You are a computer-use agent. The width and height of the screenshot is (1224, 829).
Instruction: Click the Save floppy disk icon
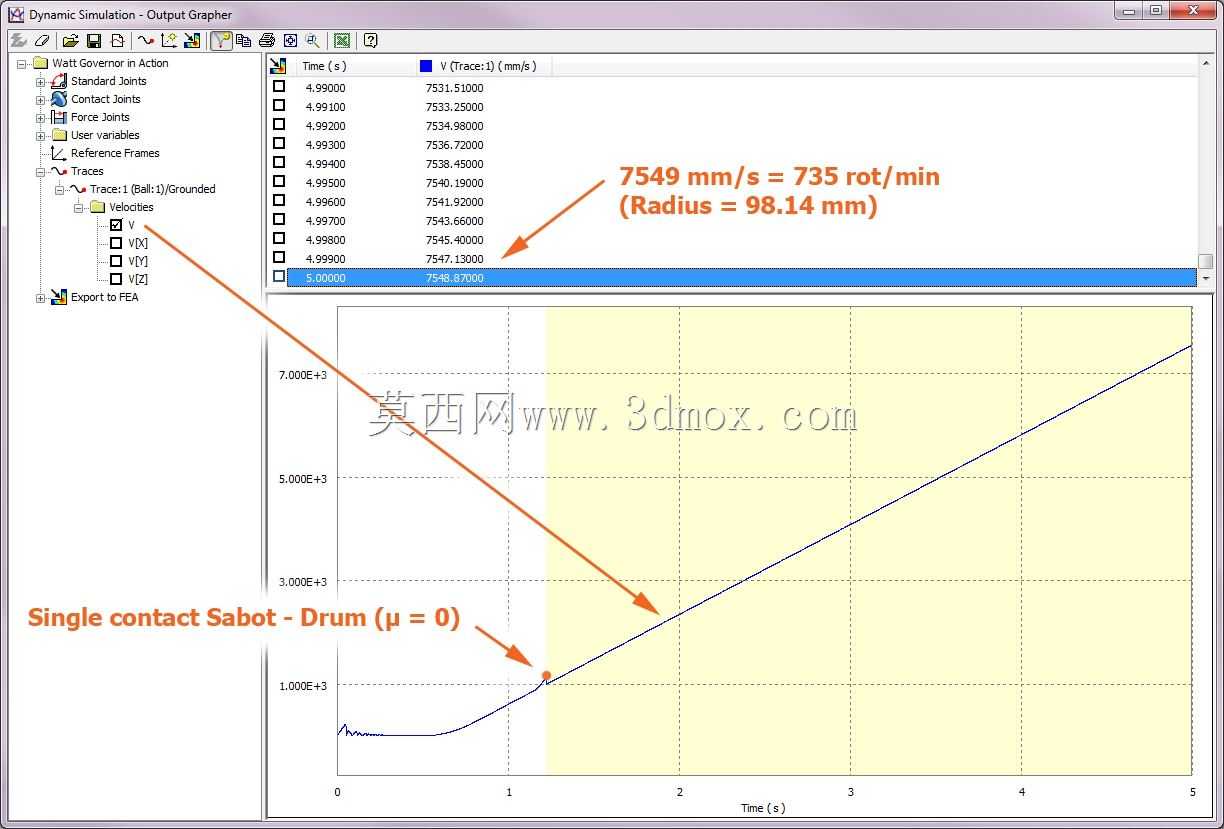point(94,41)
